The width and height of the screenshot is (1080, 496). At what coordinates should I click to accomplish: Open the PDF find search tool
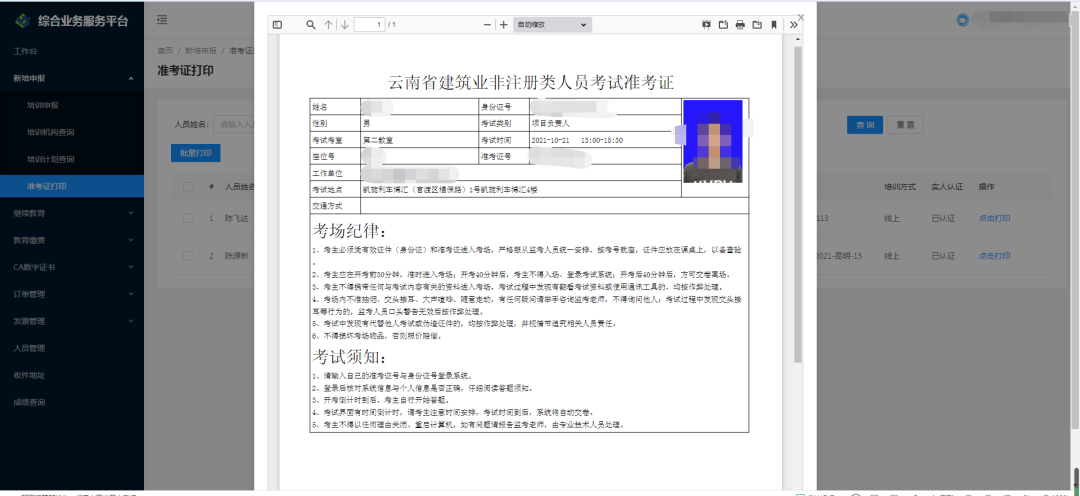point(311,24)
